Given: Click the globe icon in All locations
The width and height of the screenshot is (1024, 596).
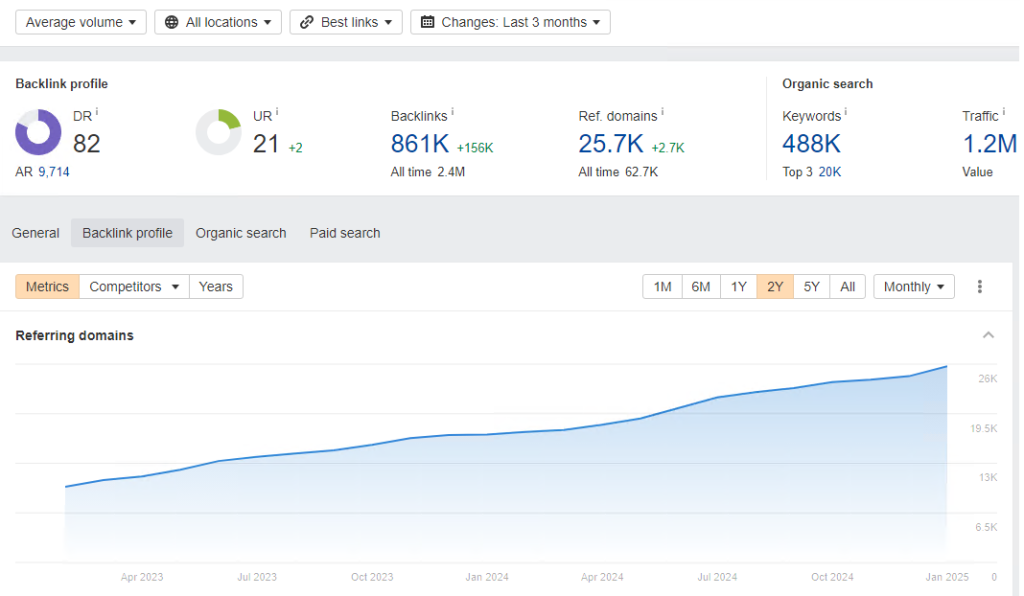Looking at the screenshot, I should coord(172,22).
